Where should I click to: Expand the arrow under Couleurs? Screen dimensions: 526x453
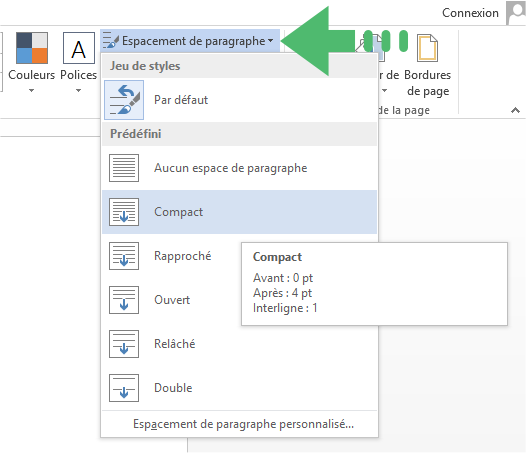point(32,90)
